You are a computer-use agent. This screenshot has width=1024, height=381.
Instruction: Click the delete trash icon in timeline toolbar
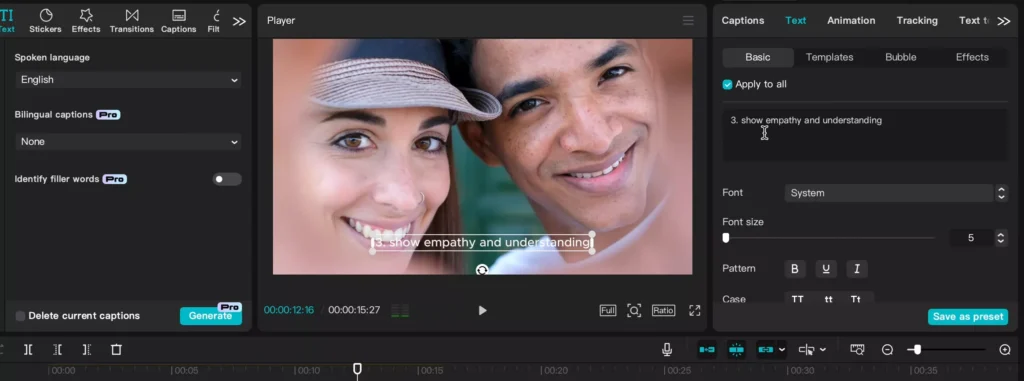pos(116,350)
